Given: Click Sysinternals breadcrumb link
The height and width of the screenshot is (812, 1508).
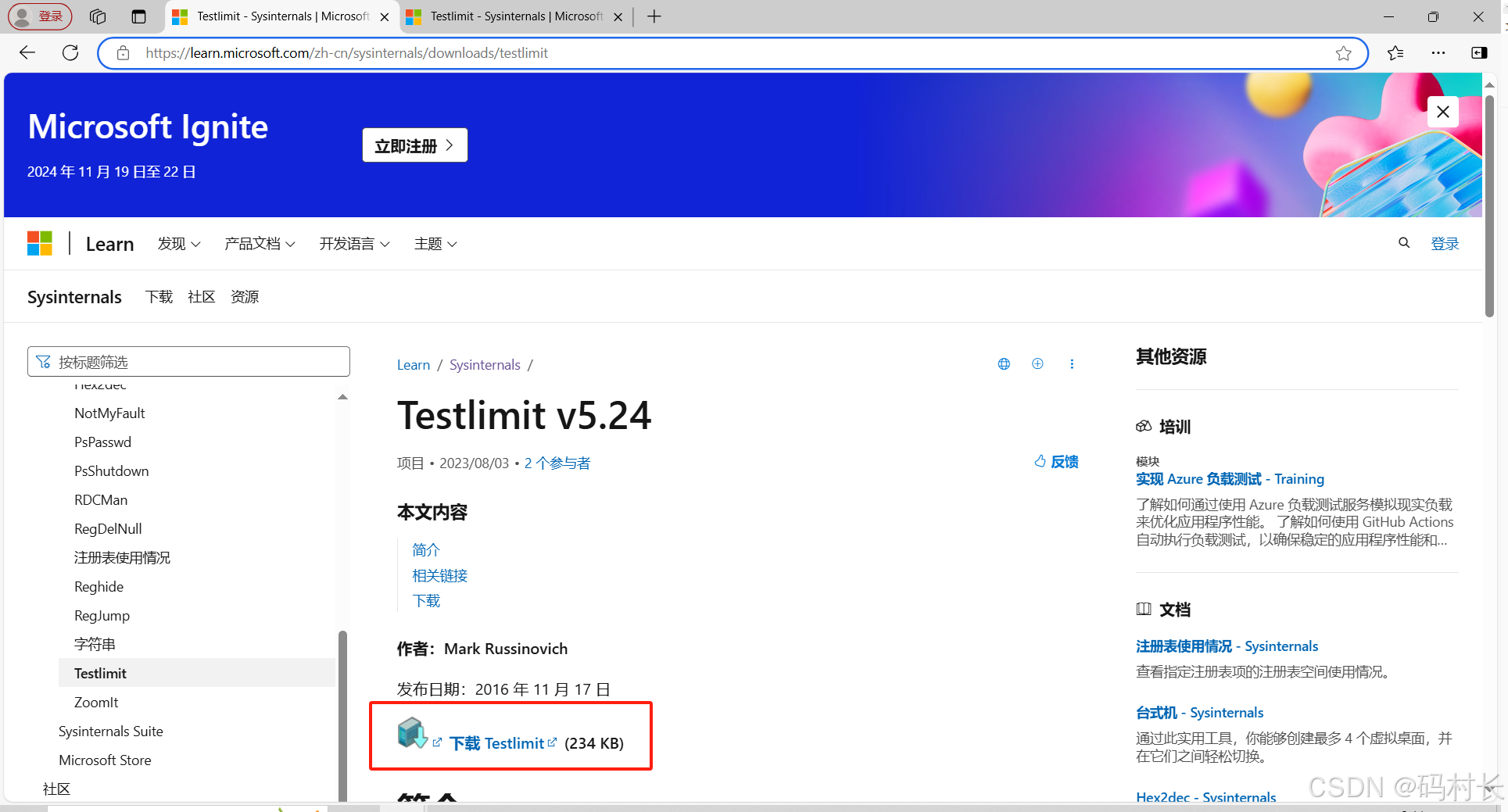Looking at the screenshot, I should tap(485, 365).
